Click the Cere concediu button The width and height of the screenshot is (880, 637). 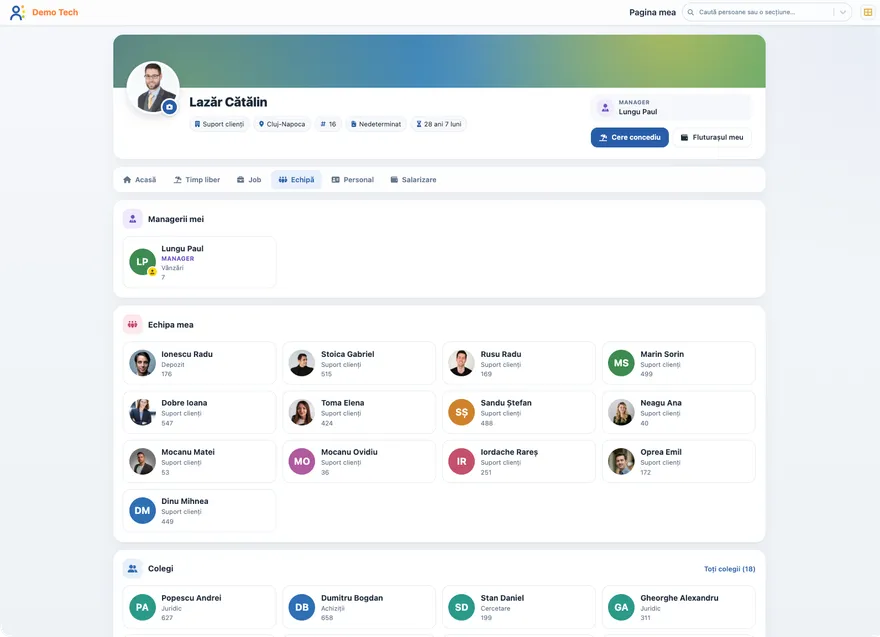(x=630, y=138)
